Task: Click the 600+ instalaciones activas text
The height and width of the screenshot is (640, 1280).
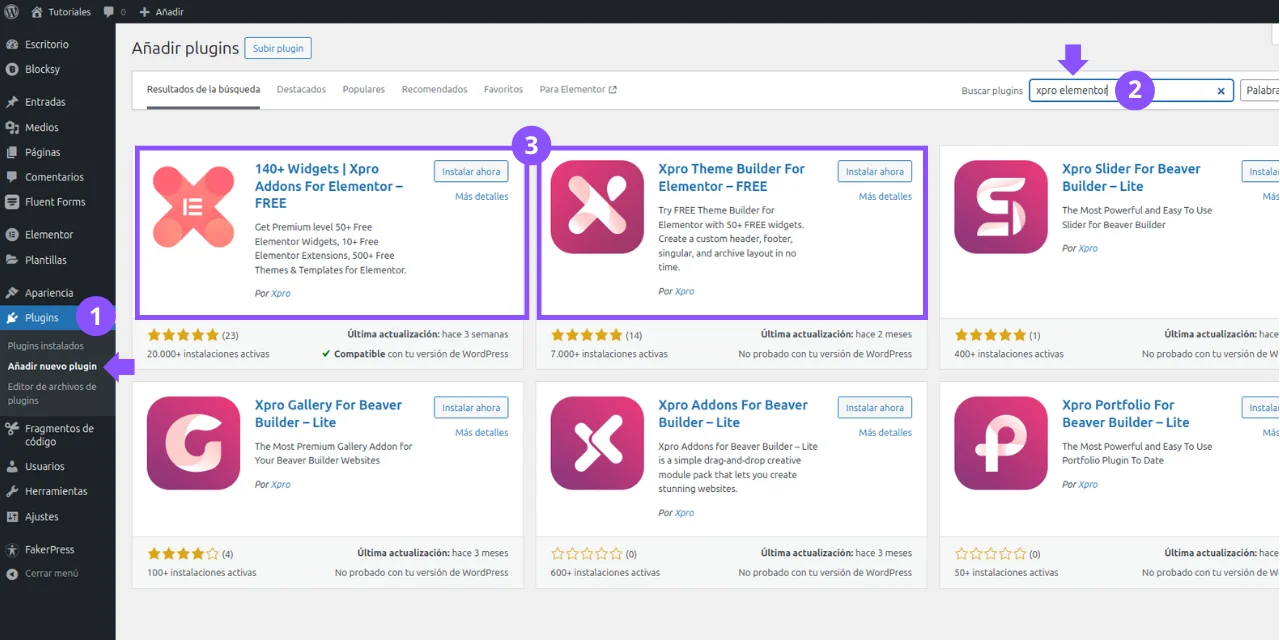Action: coord(605,572)
